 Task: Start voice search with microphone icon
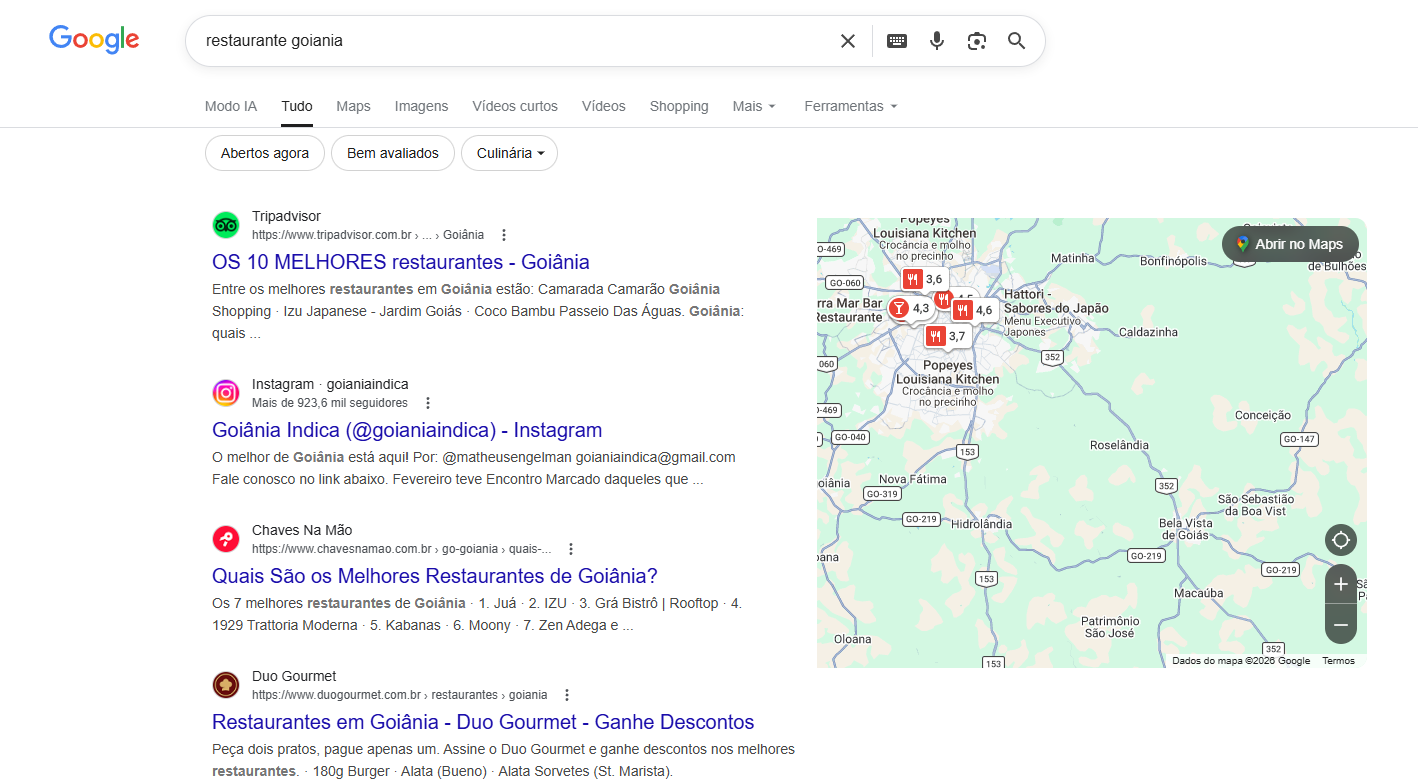937,41
